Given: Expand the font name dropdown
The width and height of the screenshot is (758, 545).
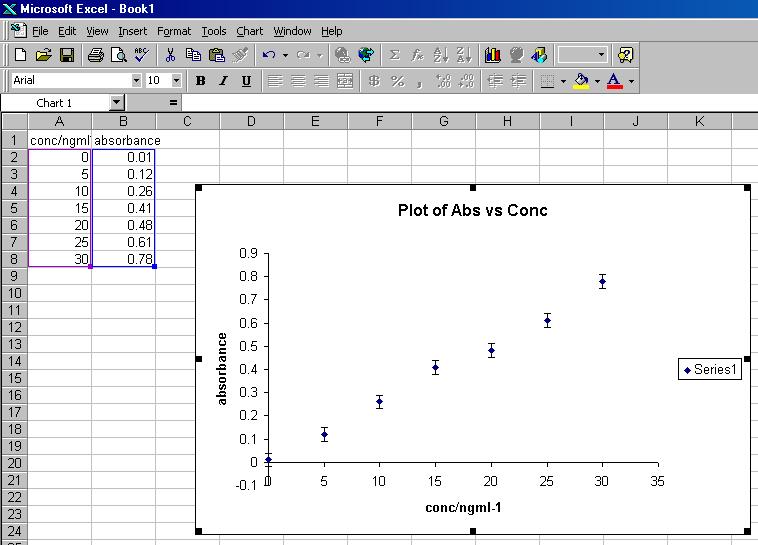Looking at the screenshot, I should (x=136, y=80).
